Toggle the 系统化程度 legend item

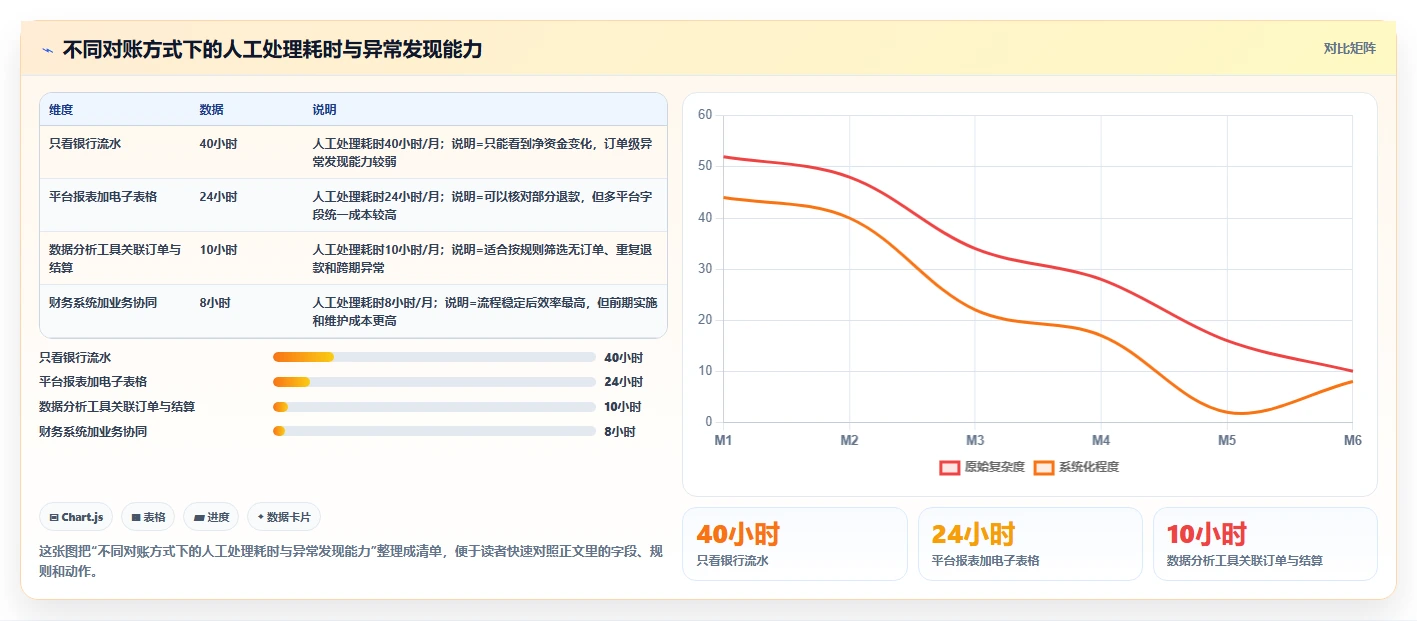(x=1076, y=467)
